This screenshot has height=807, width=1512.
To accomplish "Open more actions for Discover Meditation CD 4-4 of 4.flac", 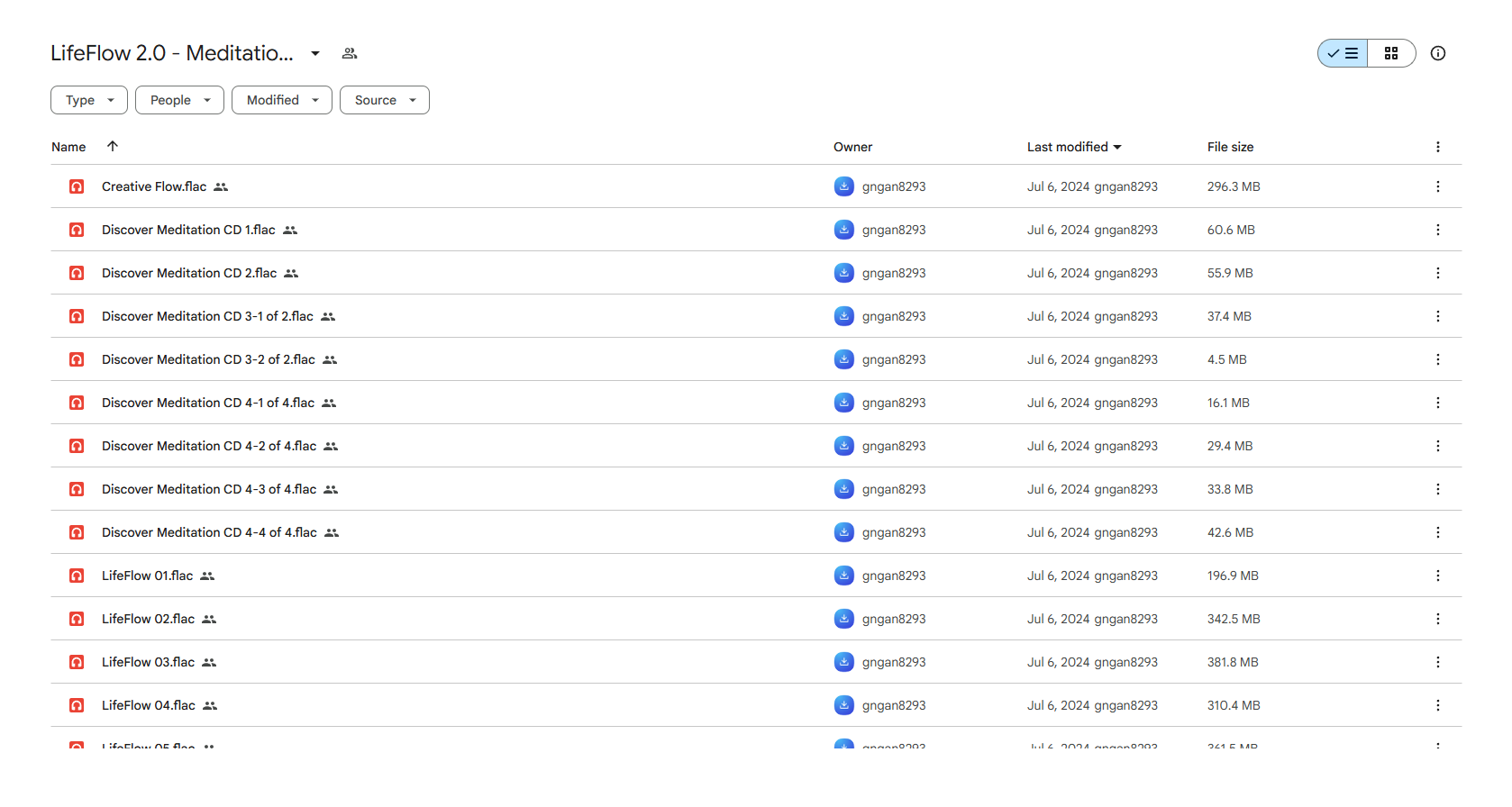I will tap(1438, 532).
